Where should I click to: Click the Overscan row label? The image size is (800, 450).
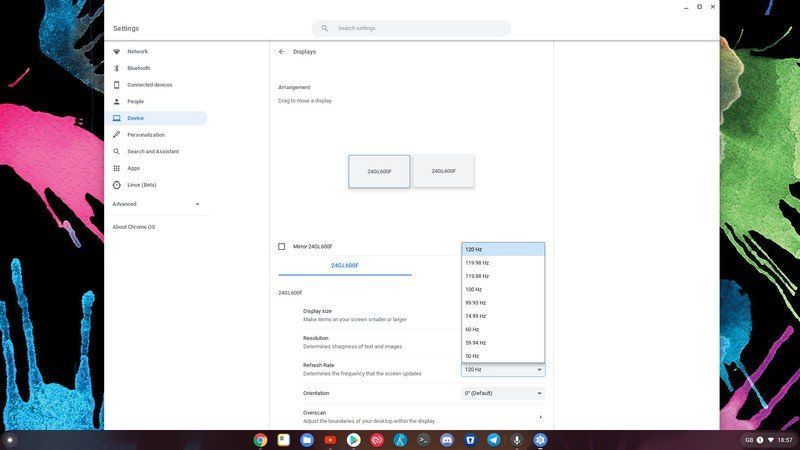(x=314, y=413)
